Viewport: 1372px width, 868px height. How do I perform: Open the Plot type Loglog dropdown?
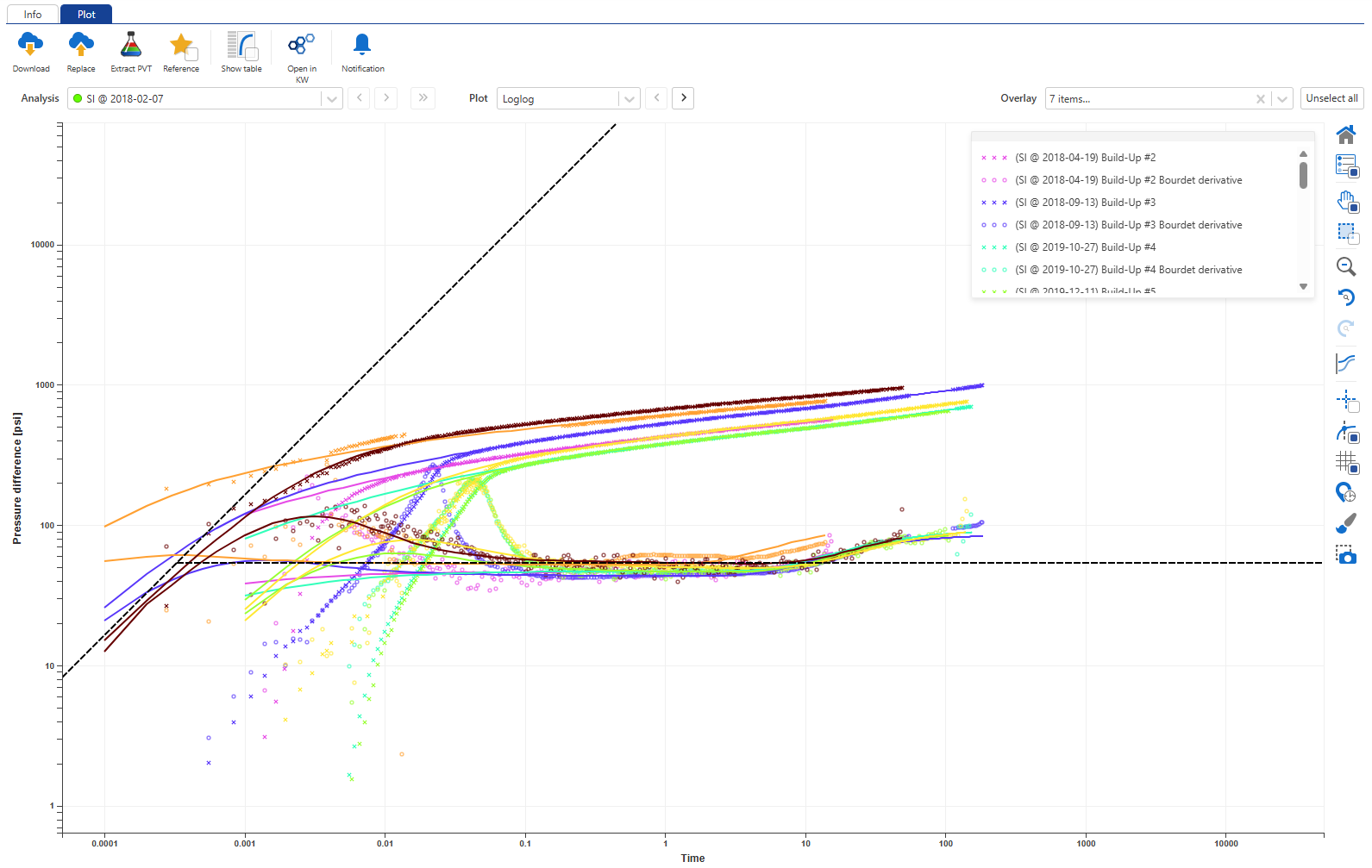tap(630, 99)
